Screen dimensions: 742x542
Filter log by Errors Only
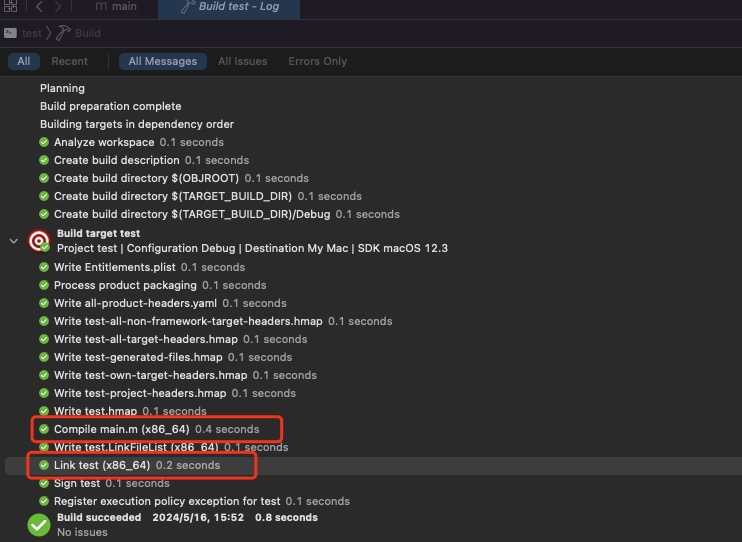[x=317, y=61]
